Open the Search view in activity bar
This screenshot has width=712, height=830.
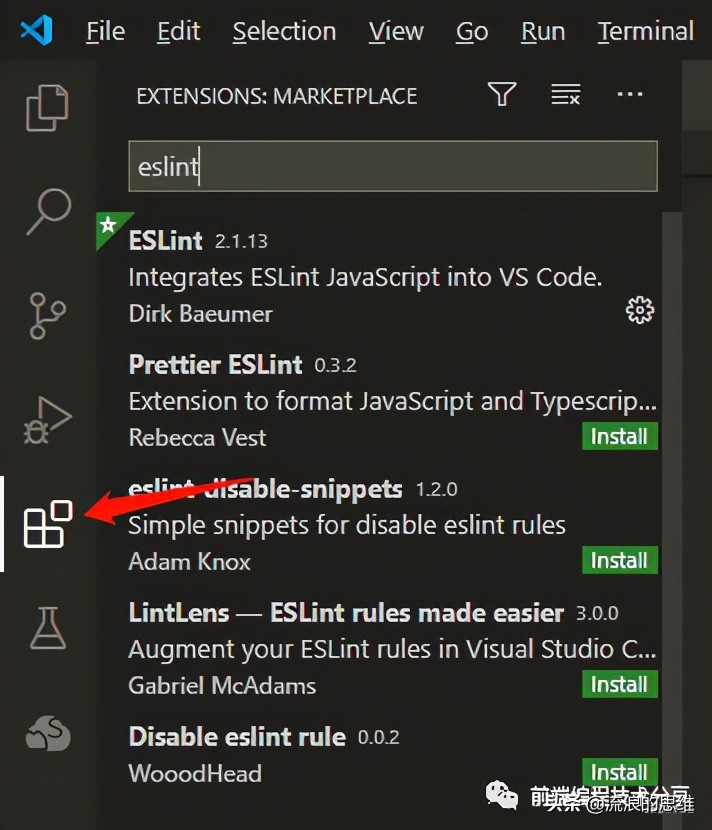coord(48,211)
